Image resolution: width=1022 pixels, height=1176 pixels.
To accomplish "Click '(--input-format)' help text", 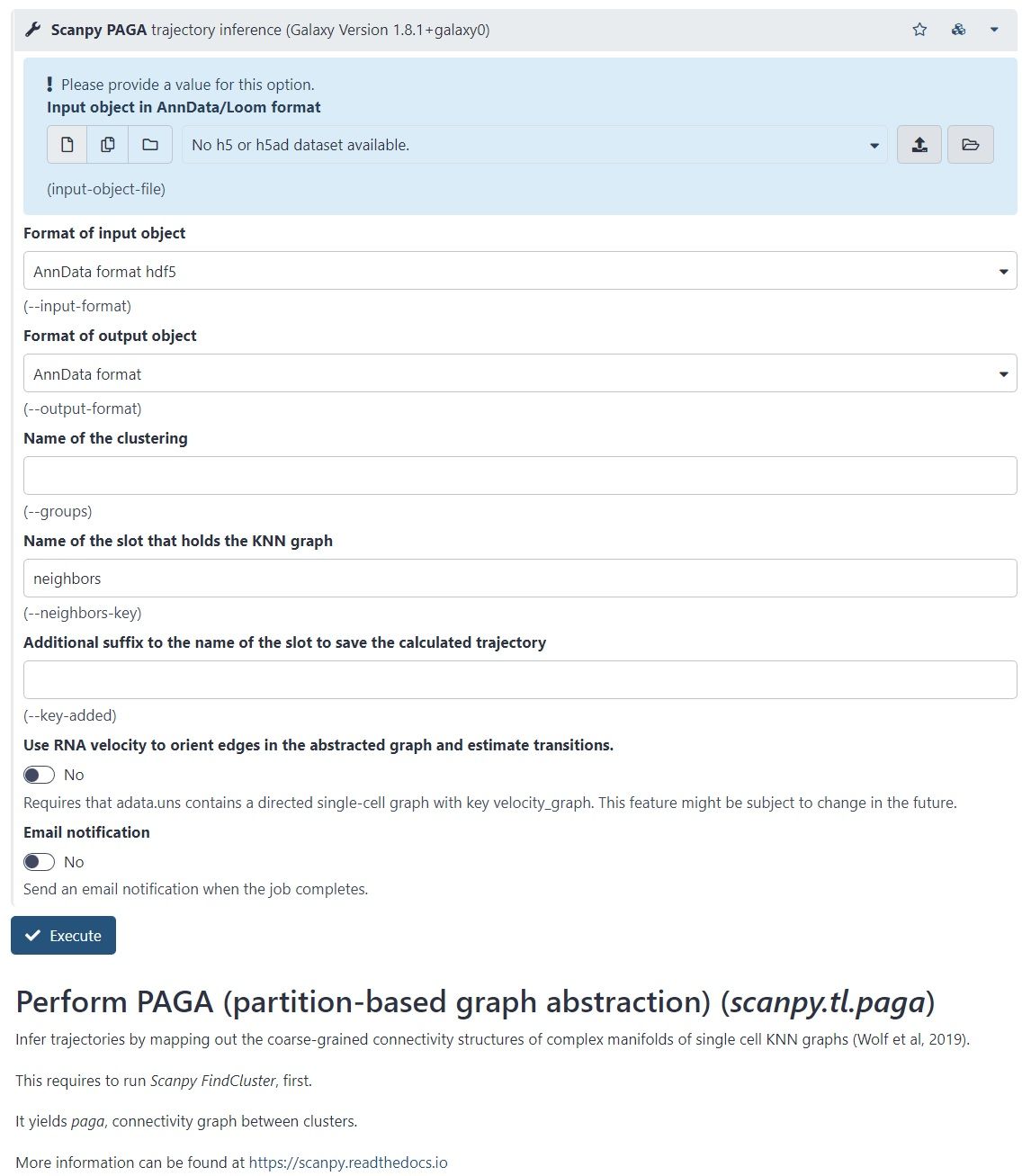I will point(77,306).
